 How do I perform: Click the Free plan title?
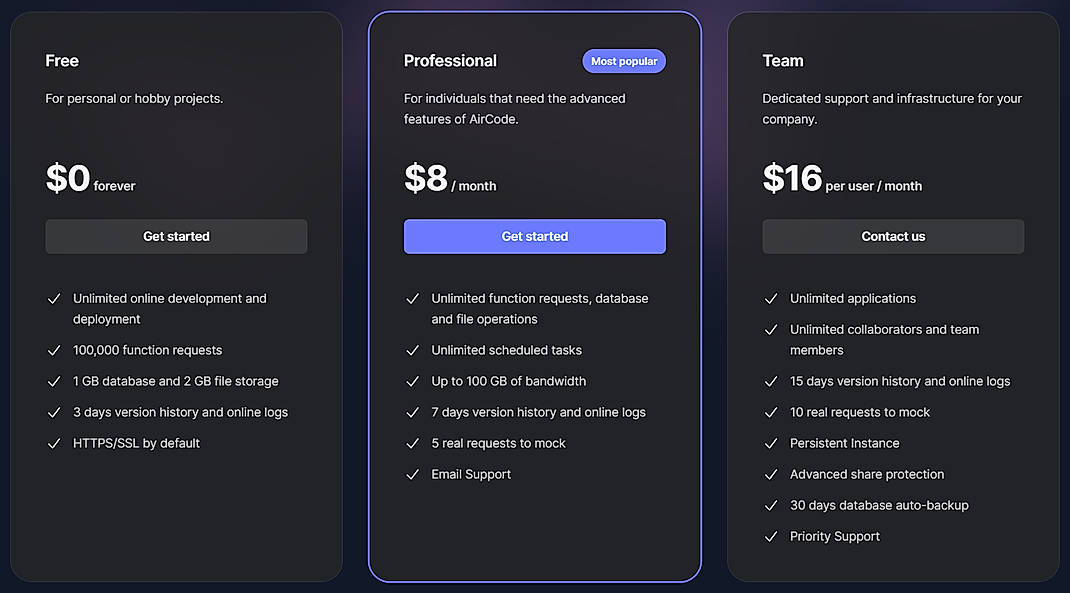[61, 61]
